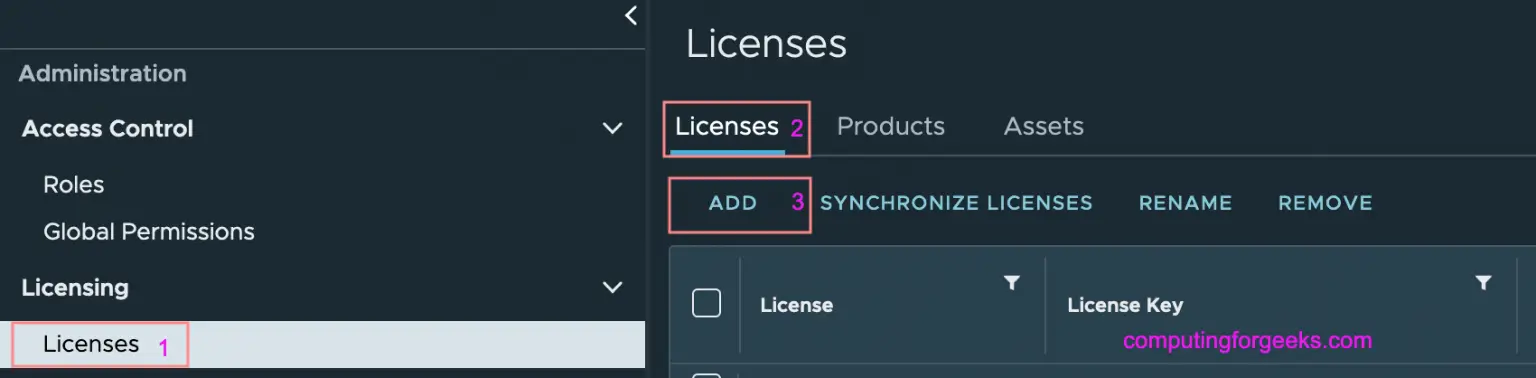The width and height of the screenshot is (1536, 378).
Task: Click the Access Control heading label
Action: [x=108, y=129]
